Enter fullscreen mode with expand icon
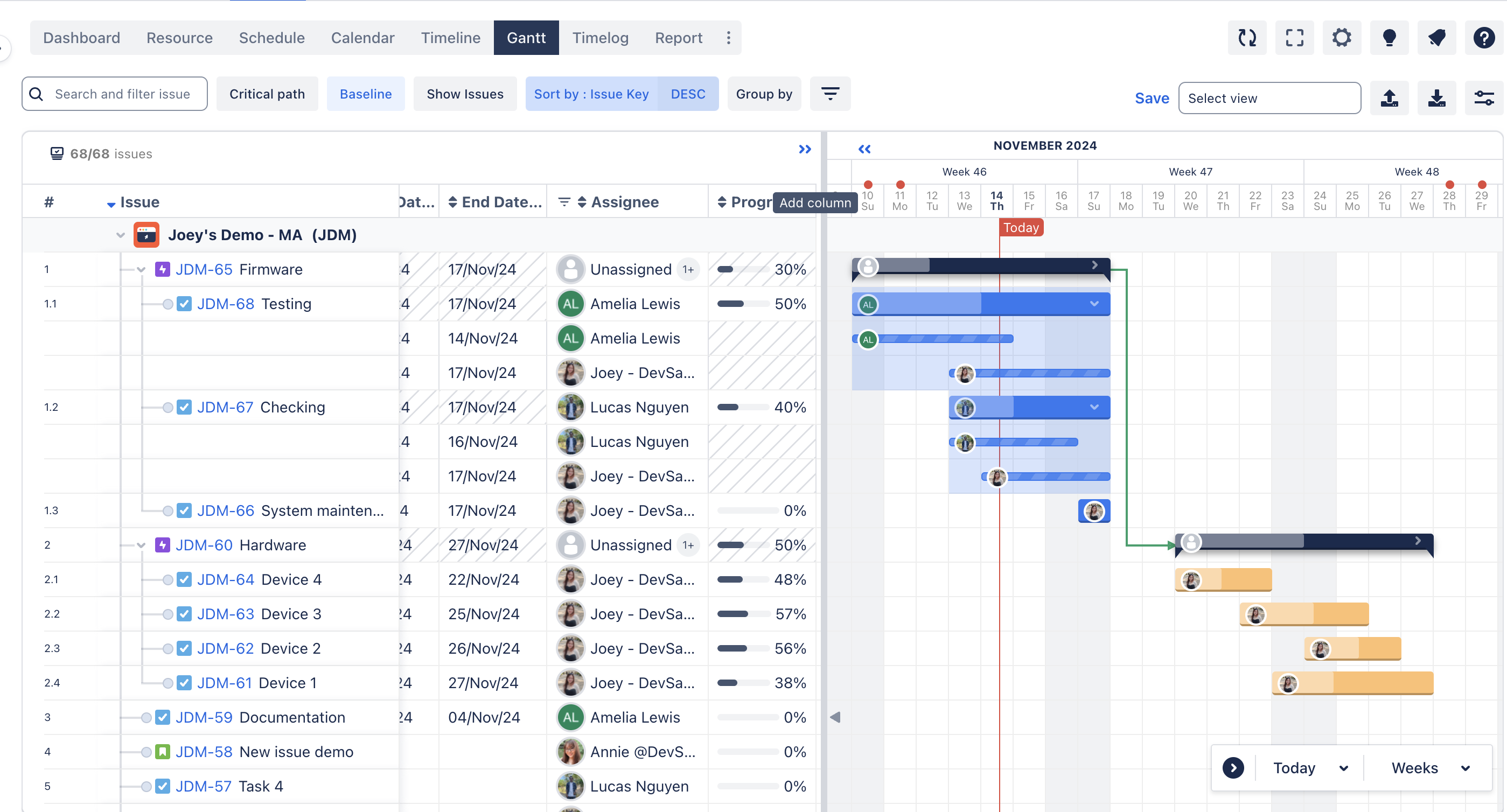Image resolution: width=1507 pixels, height=812 pixels. pyautogui.click(x=1294, y=38)
